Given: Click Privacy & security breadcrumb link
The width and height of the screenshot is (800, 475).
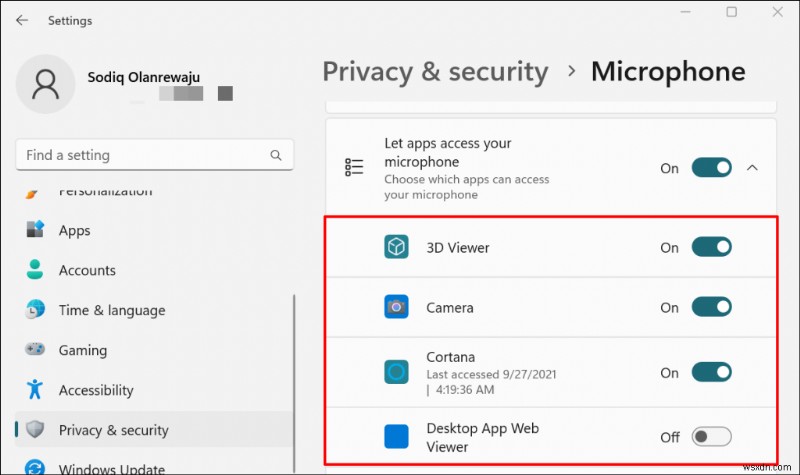Looking at the screenshot, I should tap(435, 72).
